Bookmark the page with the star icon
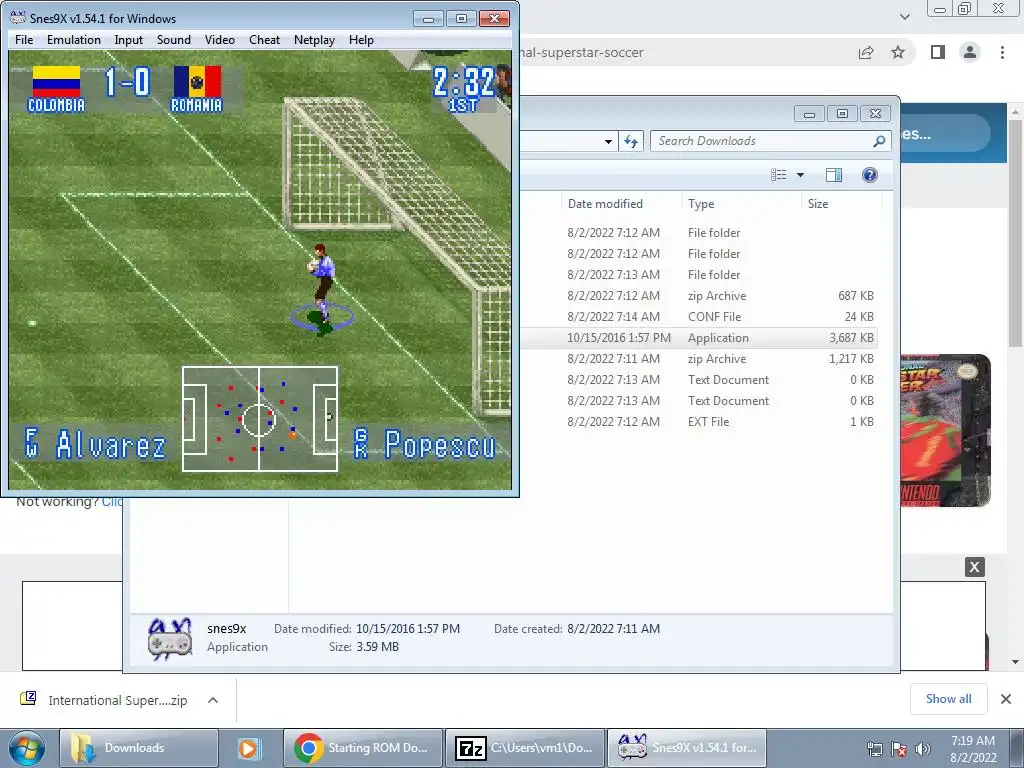 898,52
